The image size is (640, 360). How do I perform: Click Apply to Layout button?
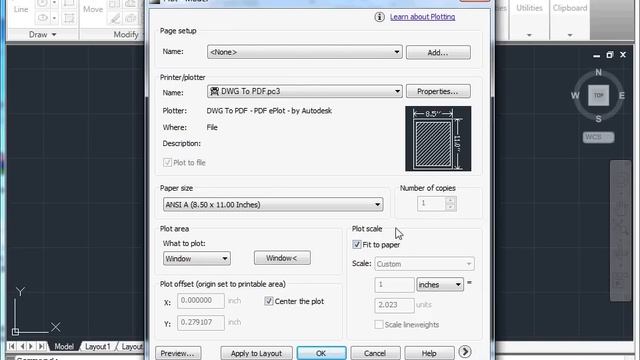click(256, 353)
